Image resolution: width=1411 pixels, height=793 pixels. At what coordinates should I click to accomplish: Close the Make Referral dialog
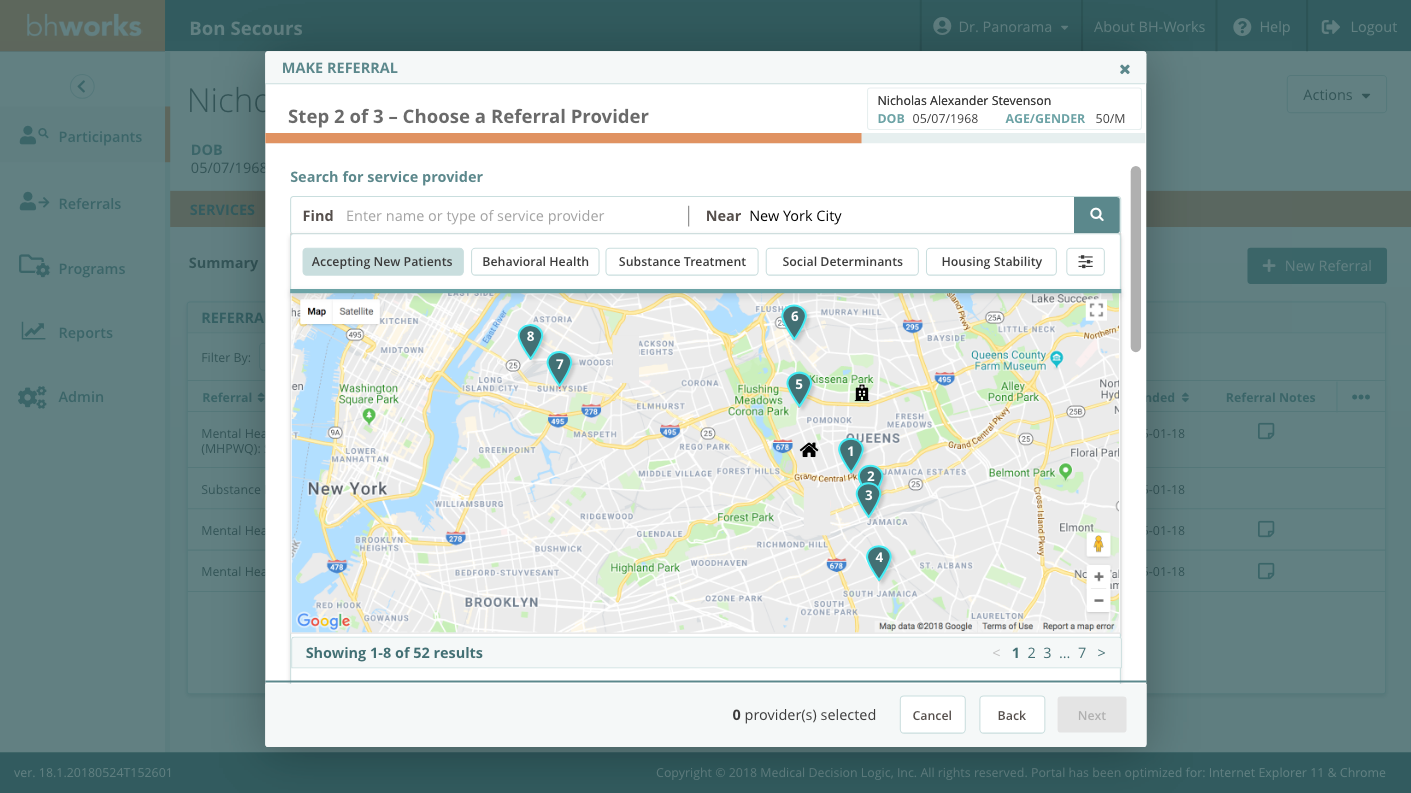click(x=1125, y=69)
